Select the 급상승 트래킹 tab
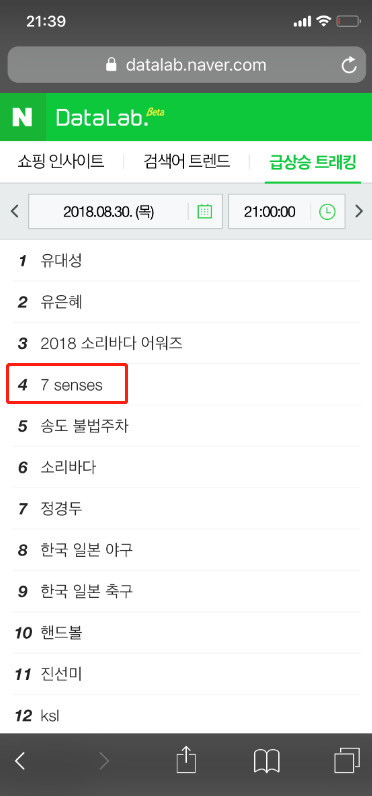The width and height of the screenshot is (372, 796). coord(313,162)
